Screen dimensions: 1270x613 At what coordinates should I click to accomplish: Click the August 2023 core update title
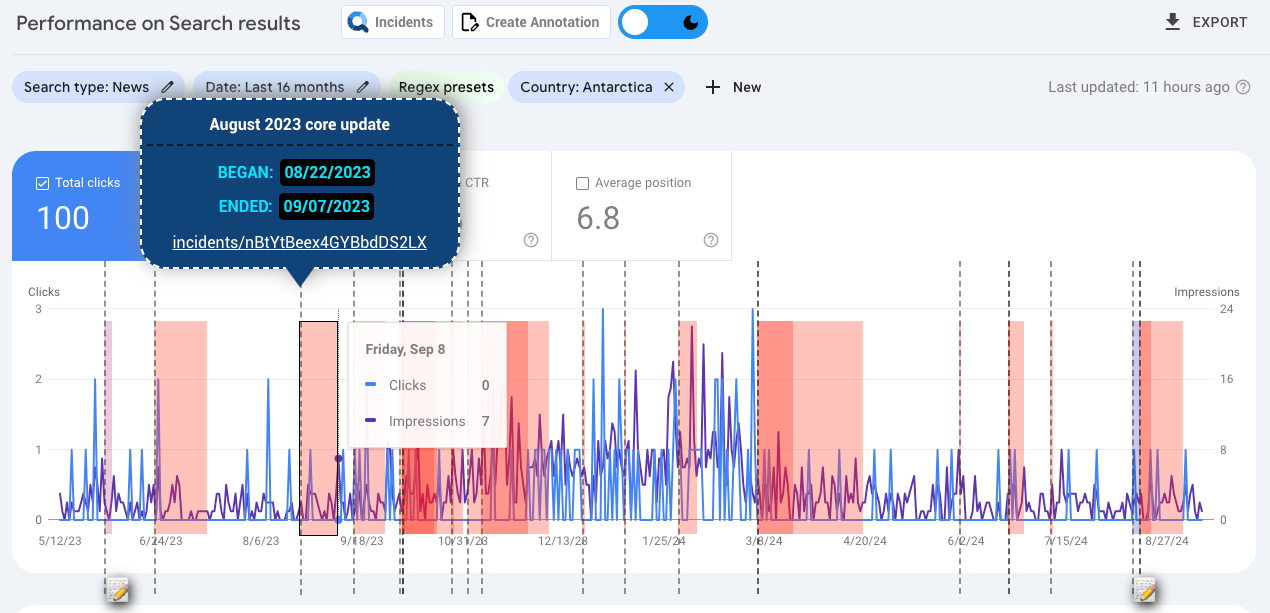click(300, 125)
